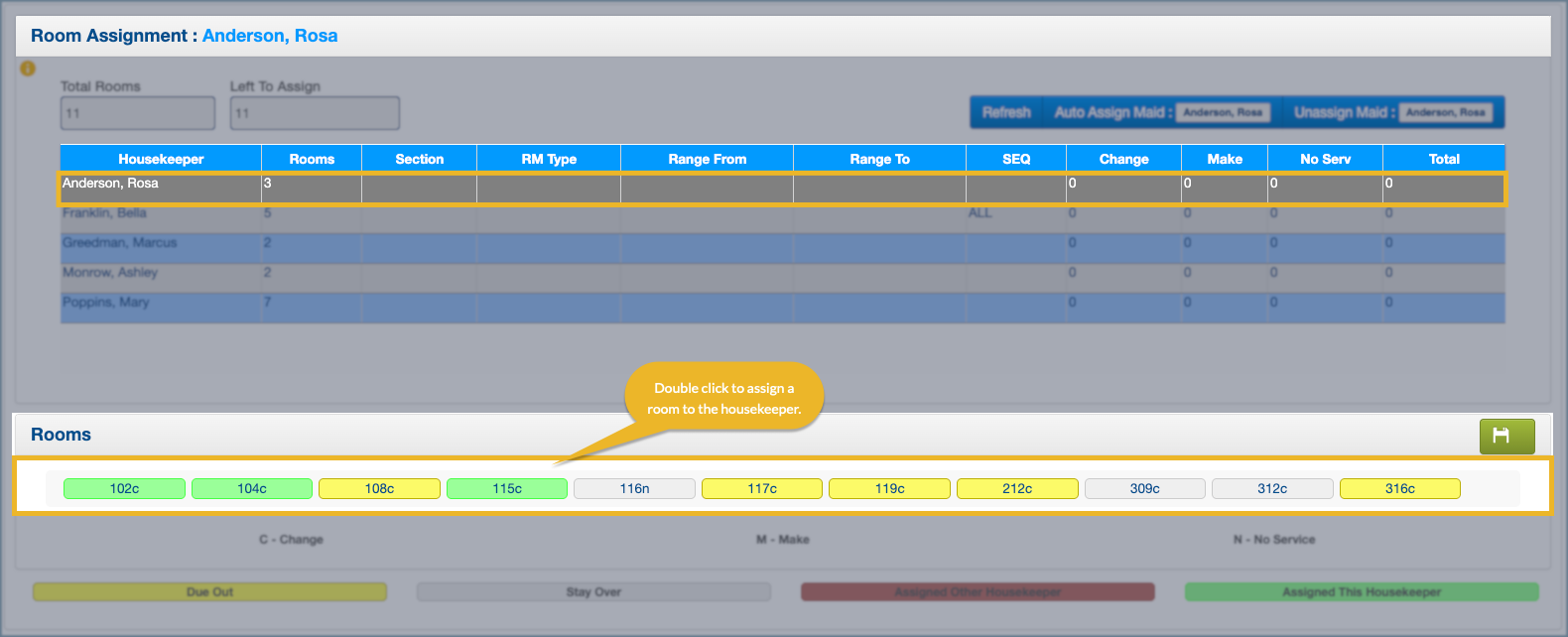The width and height of the screenshot is (1568, 637).
Task: Click the Total Rooms field
Action: 137,113
